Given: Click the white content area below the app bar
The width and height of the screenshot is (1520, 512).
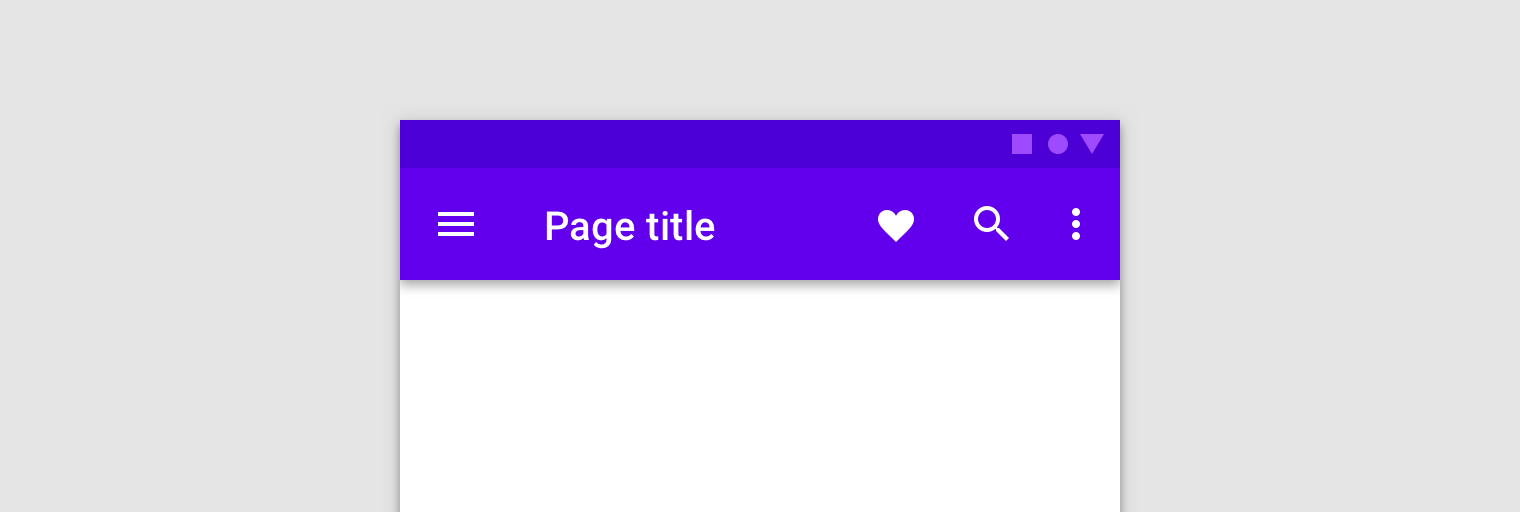Looking at the screenshot, I should click(760, 400).
